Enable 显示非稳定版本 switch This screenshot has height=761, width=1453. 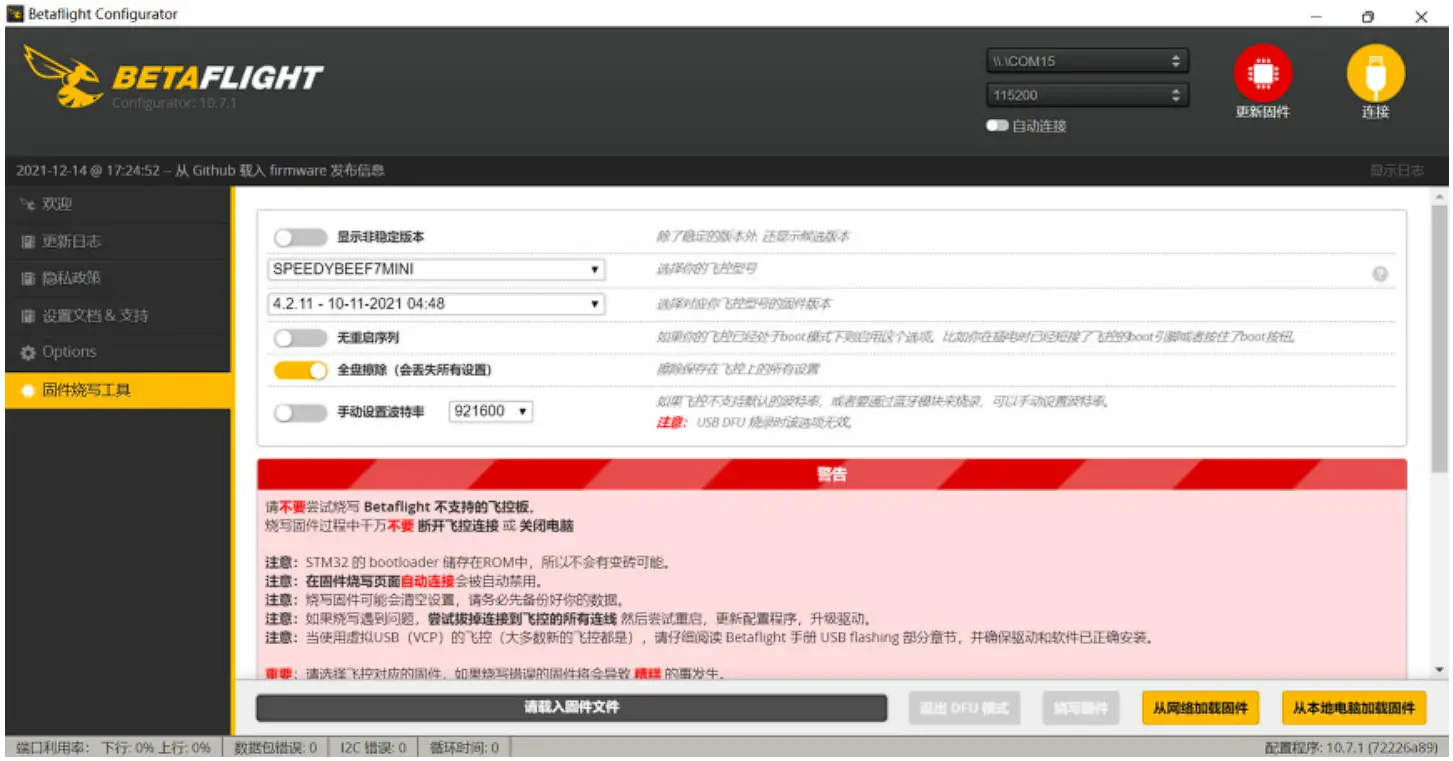pyautogui.click(x=300, y=237)
